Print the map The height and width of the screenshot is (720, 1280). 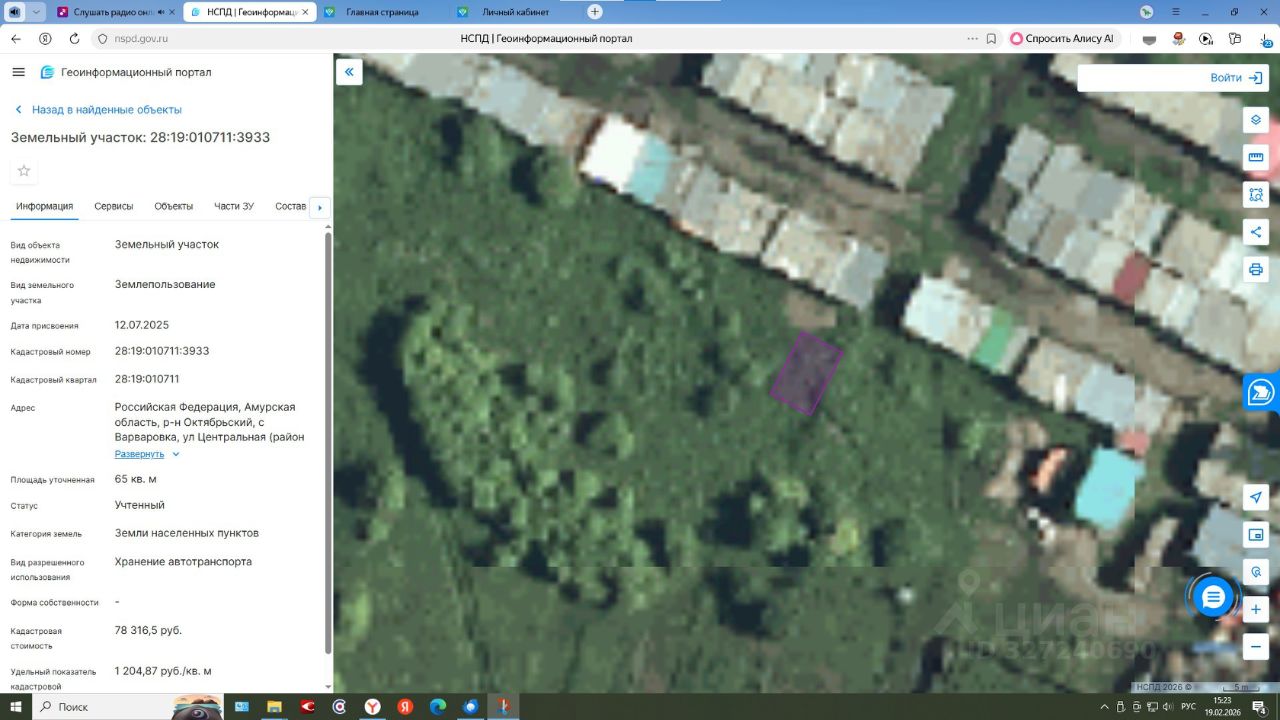[x=1256, y=269]
